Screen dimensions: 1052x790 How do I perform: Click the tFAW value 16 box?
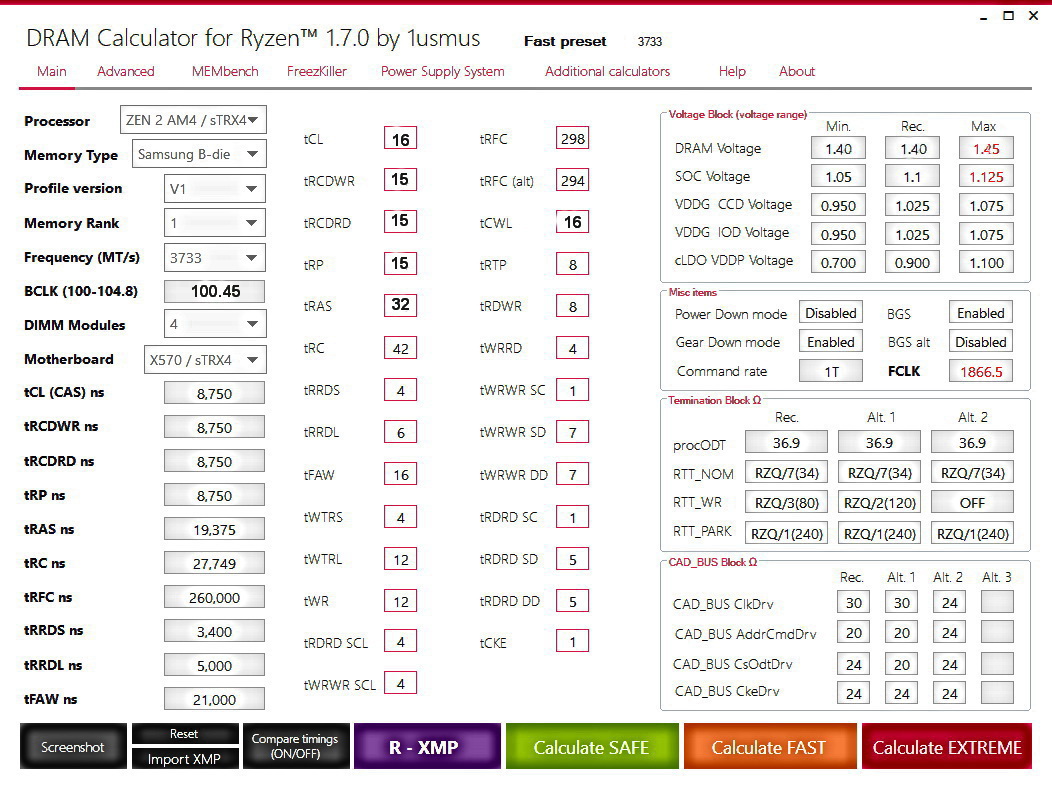coord(401,475)
